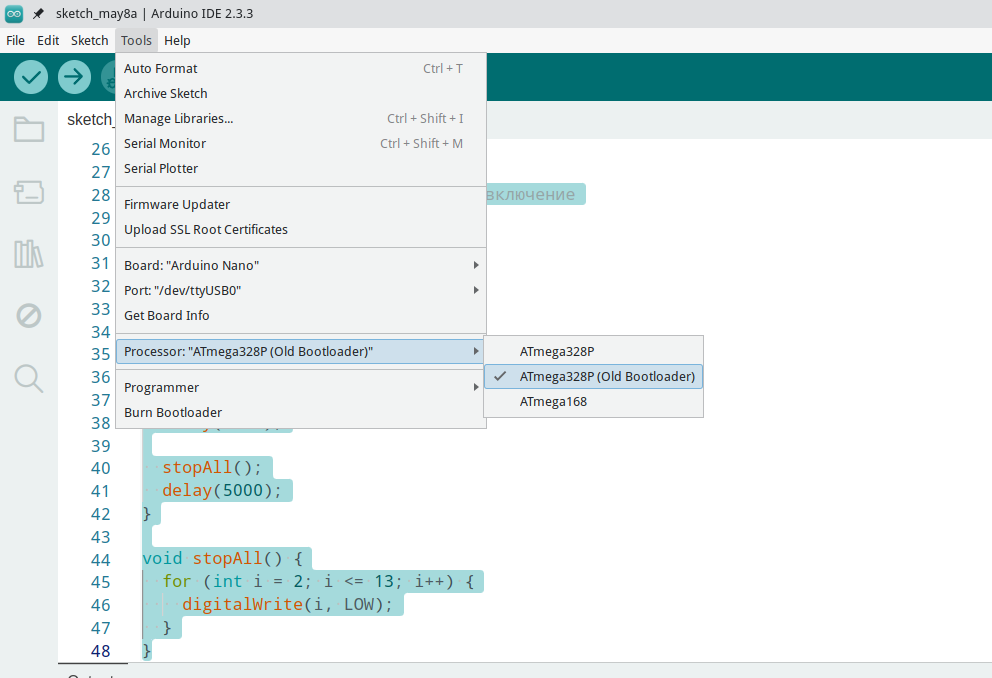Select the sketch tab in editor

[90, 120]
